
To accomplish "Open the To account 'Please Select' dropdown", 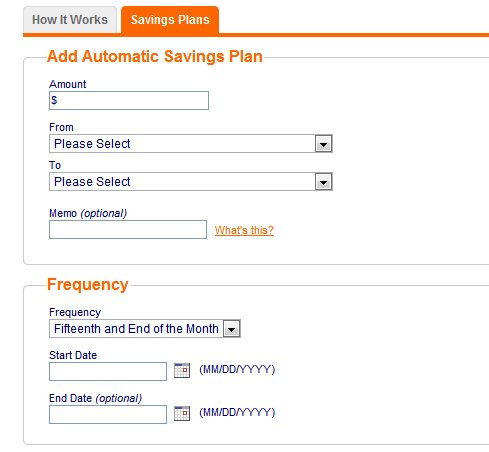I will pos(191,182).
